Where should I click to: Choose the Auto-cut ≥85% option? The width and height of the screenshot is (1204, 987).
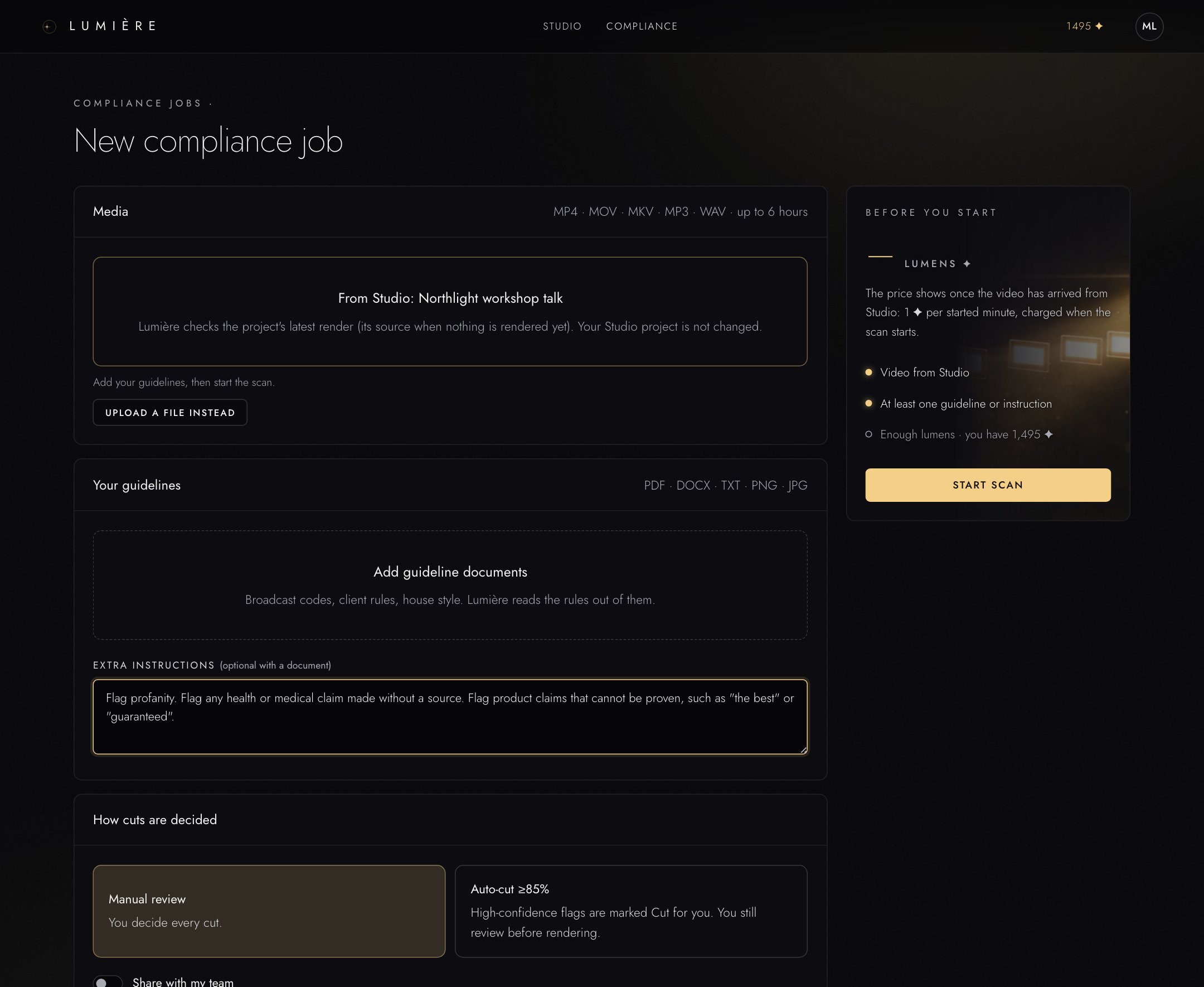pos(630,911)
